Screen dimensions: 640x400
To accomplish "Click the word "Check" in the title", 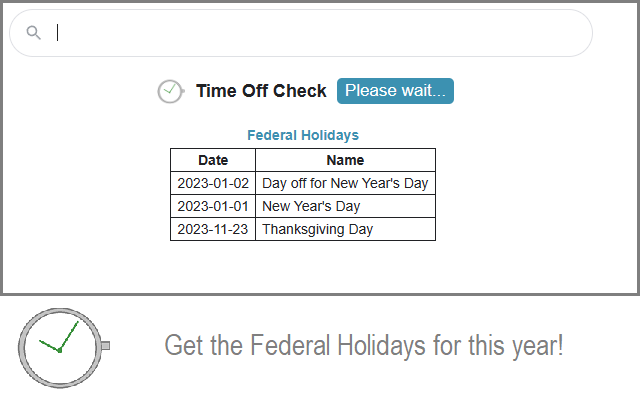I will (300, 91).
